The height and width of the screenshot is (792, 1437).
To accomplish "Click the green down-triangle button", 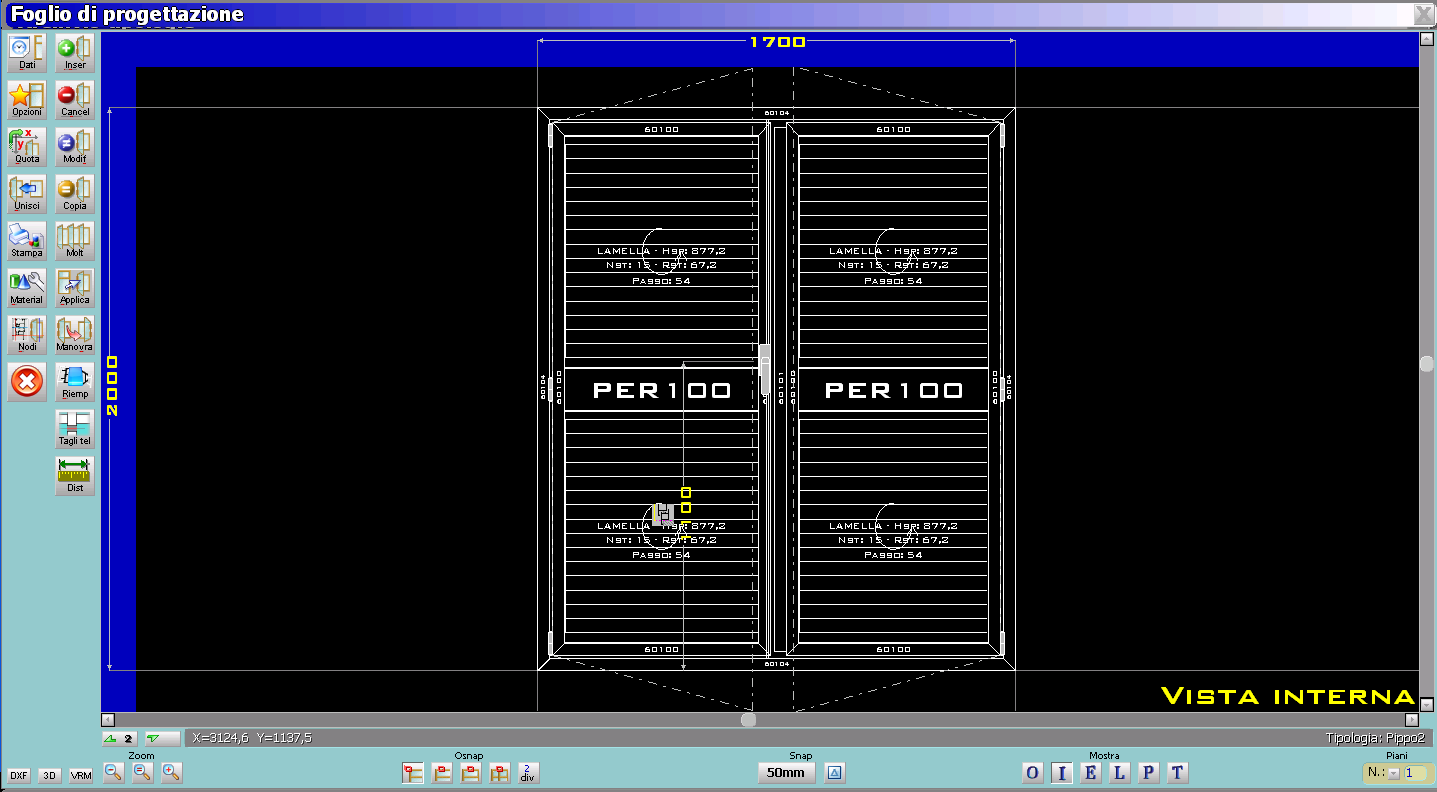I will pos(161,739).
